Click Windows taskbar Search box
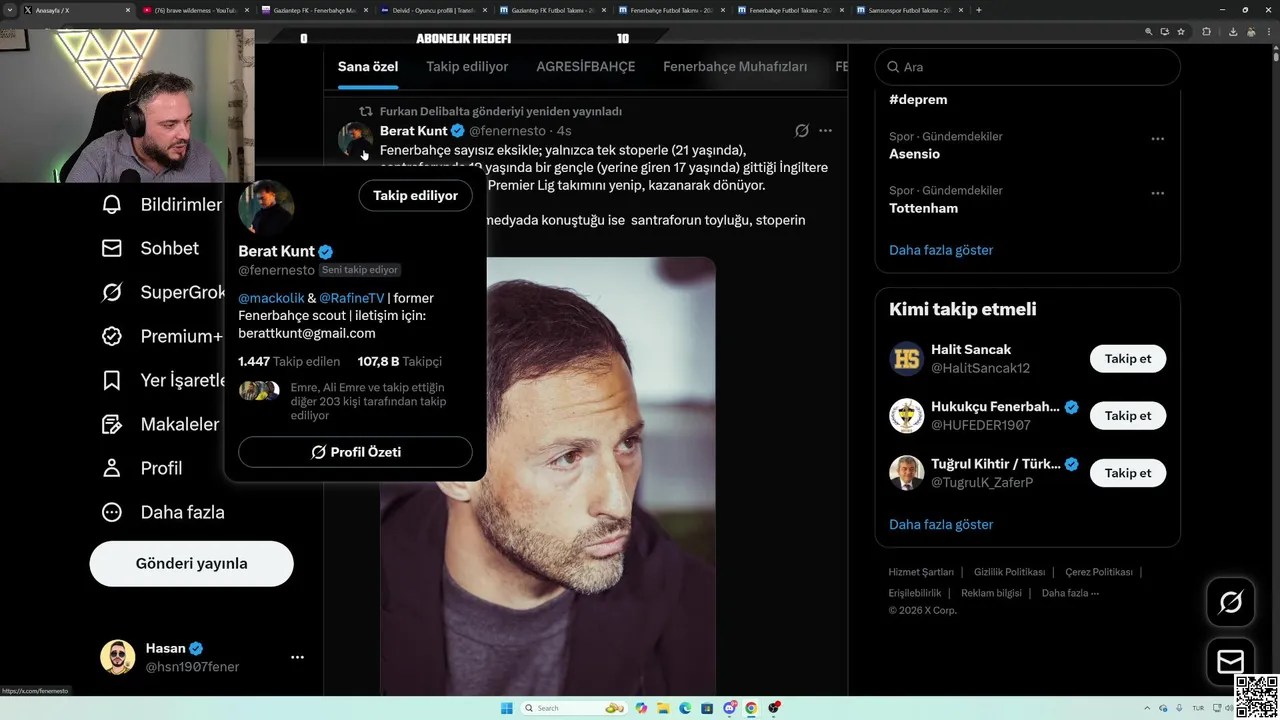The height and width of the screenshot is (720, 1280). point(574,708)
